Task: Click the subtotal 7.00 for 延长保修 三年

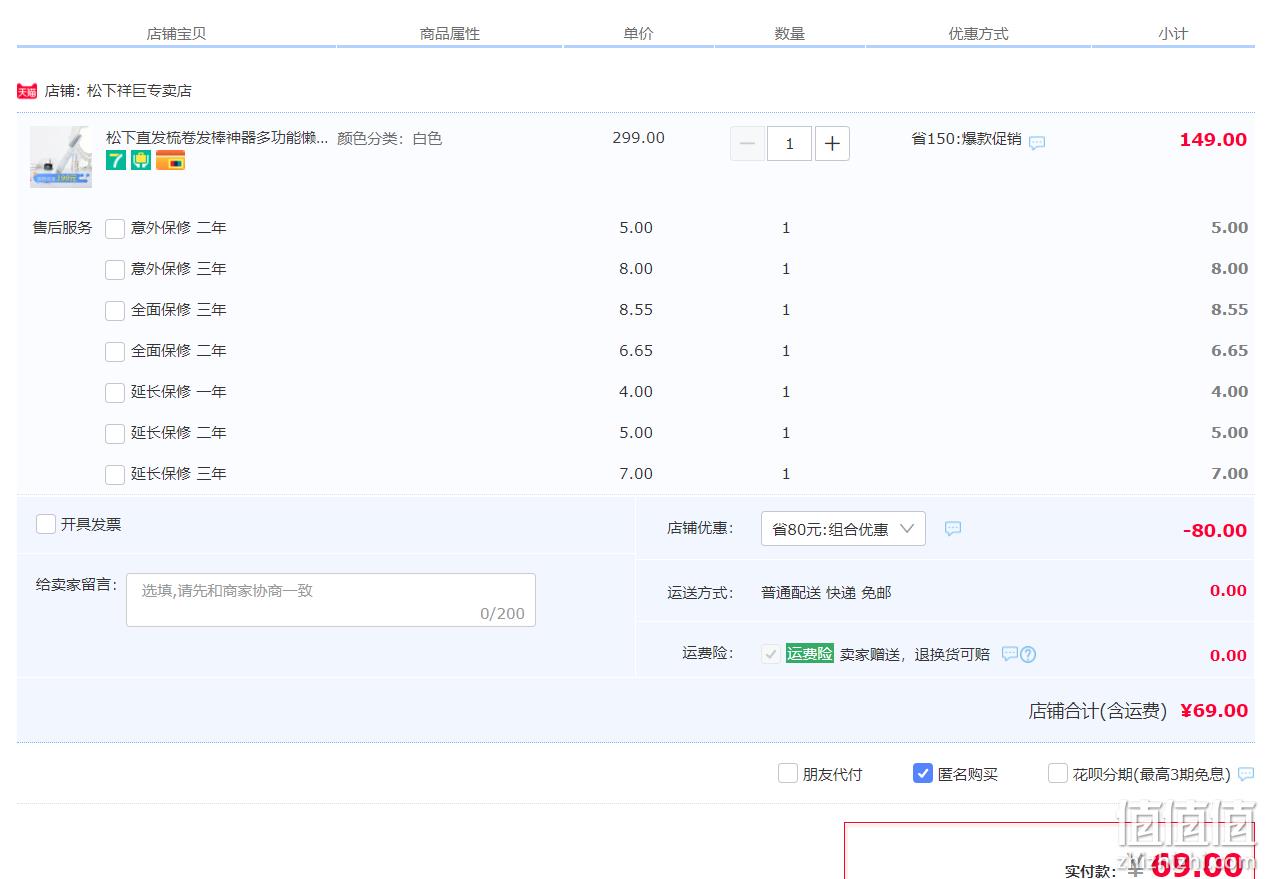Action: pos(1229,474)
